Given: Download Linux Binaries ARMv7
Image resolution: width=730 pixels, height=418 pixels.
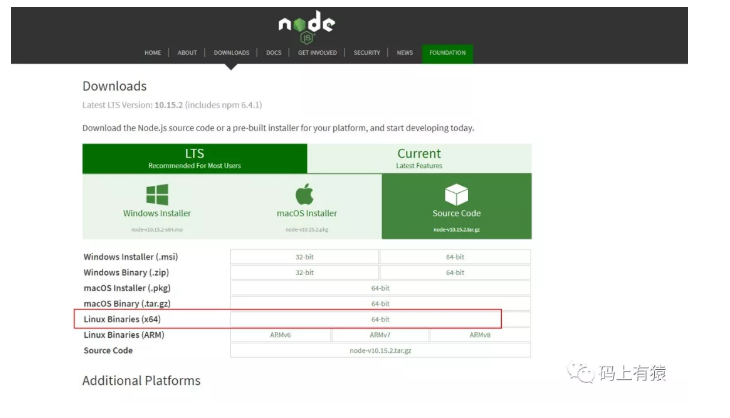Looking at the screenshot, I should tap(380, 335).
